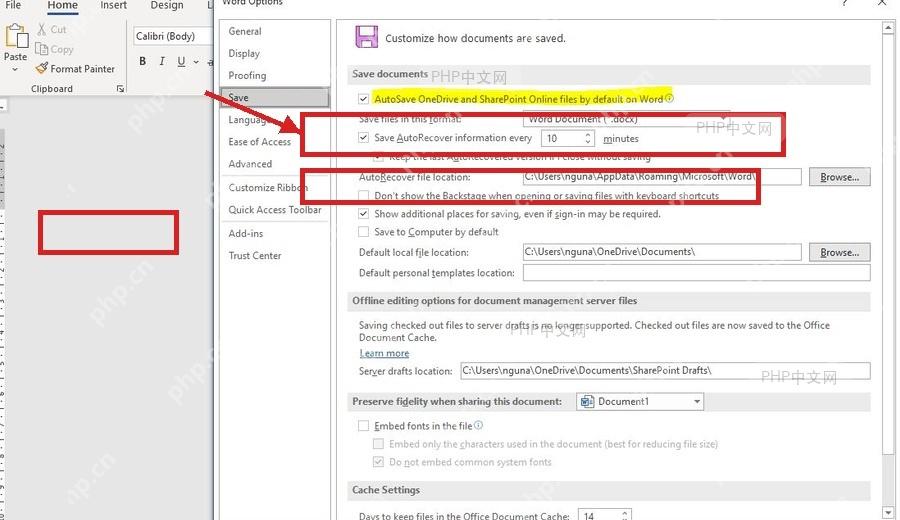This screenshot has width=900, height=520.
Task: Open the Calibri (Body) font box
Action: coord(173,36)
